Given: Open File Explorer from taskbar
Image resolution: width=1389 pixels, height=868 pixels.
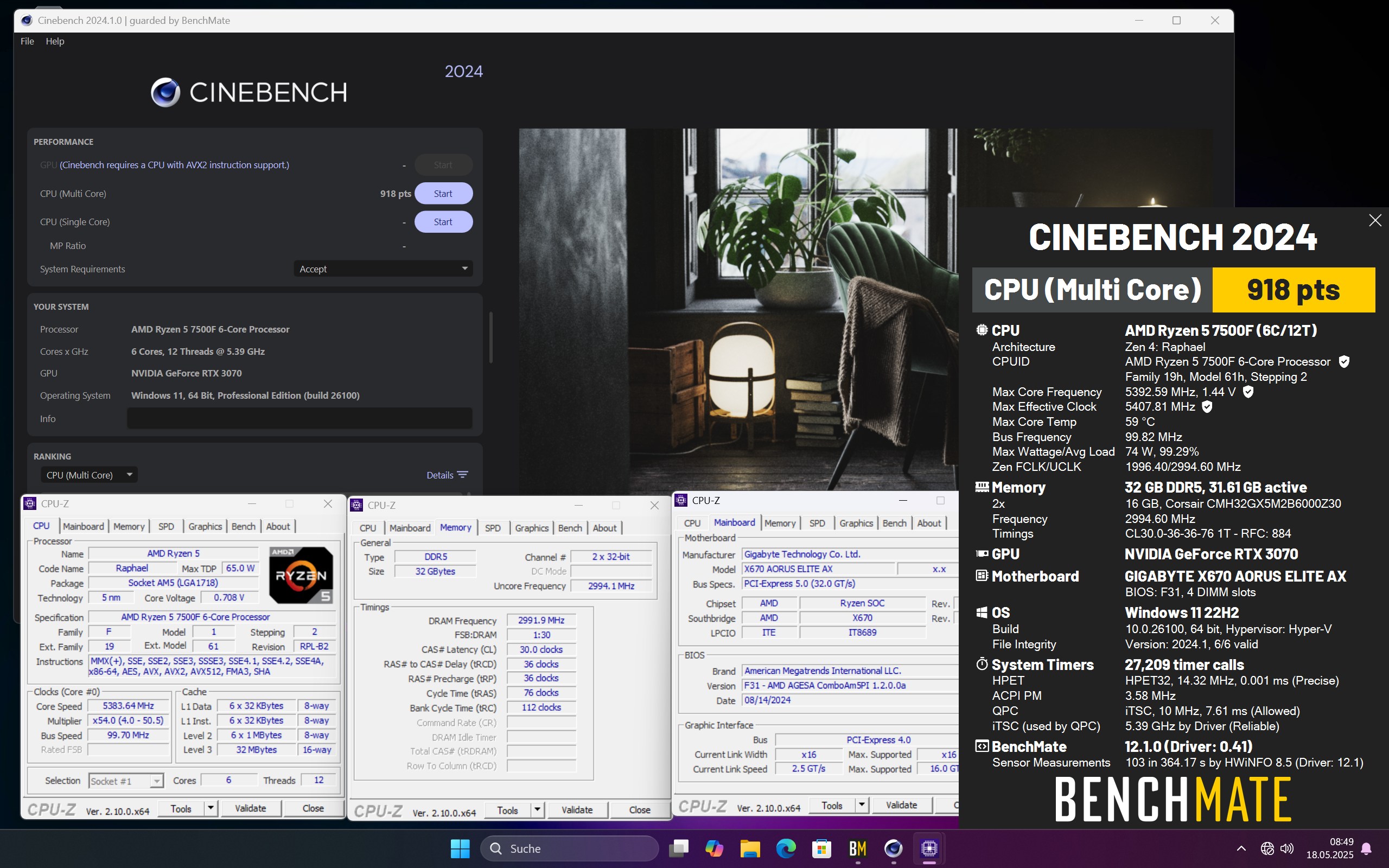Looking at the screenshot, I should tap(750, 848).
